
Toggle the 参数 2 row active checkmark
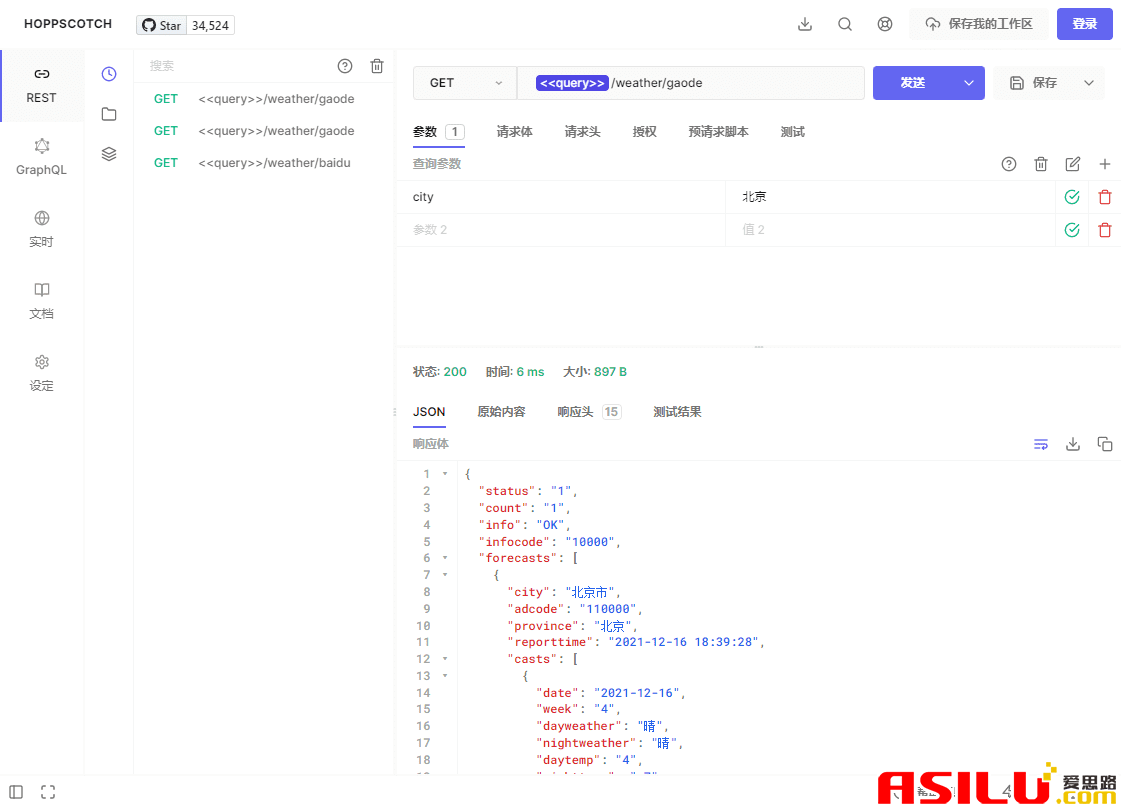pos(1072,230)
